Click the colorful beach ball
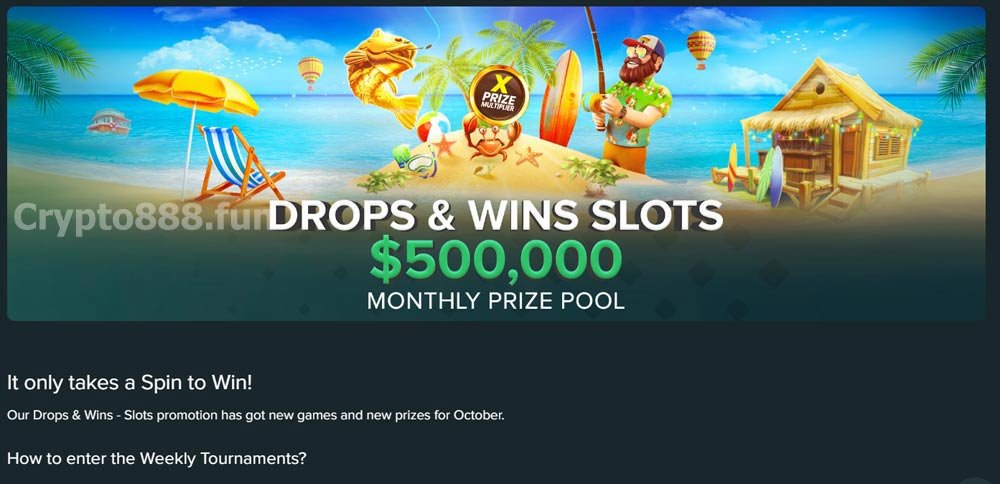1000x484 pixels. click(x=432, y=127)
